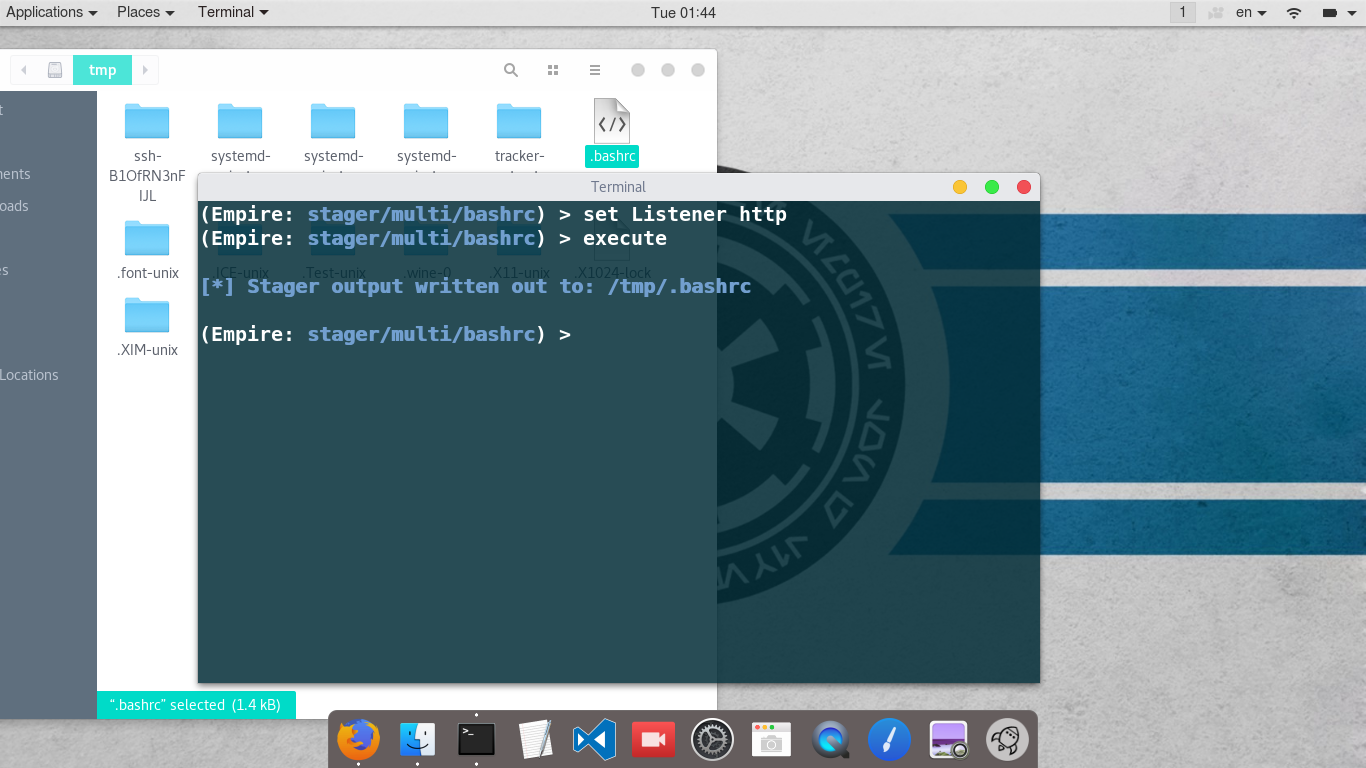Launch Visual Studio Code from the dock
Viewport: 1366px width, 768px height.
point(594,740)
